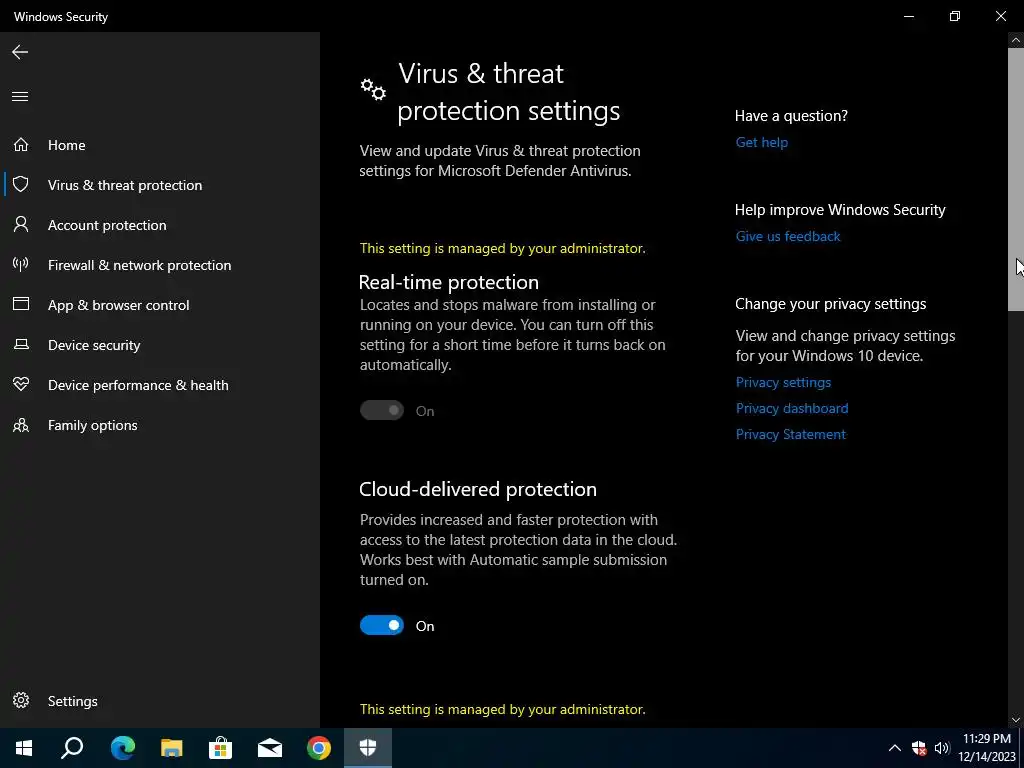Screen dimensions: 1024x768
Task: Open File Explorer from taskbar
Action: coord(171,748)
